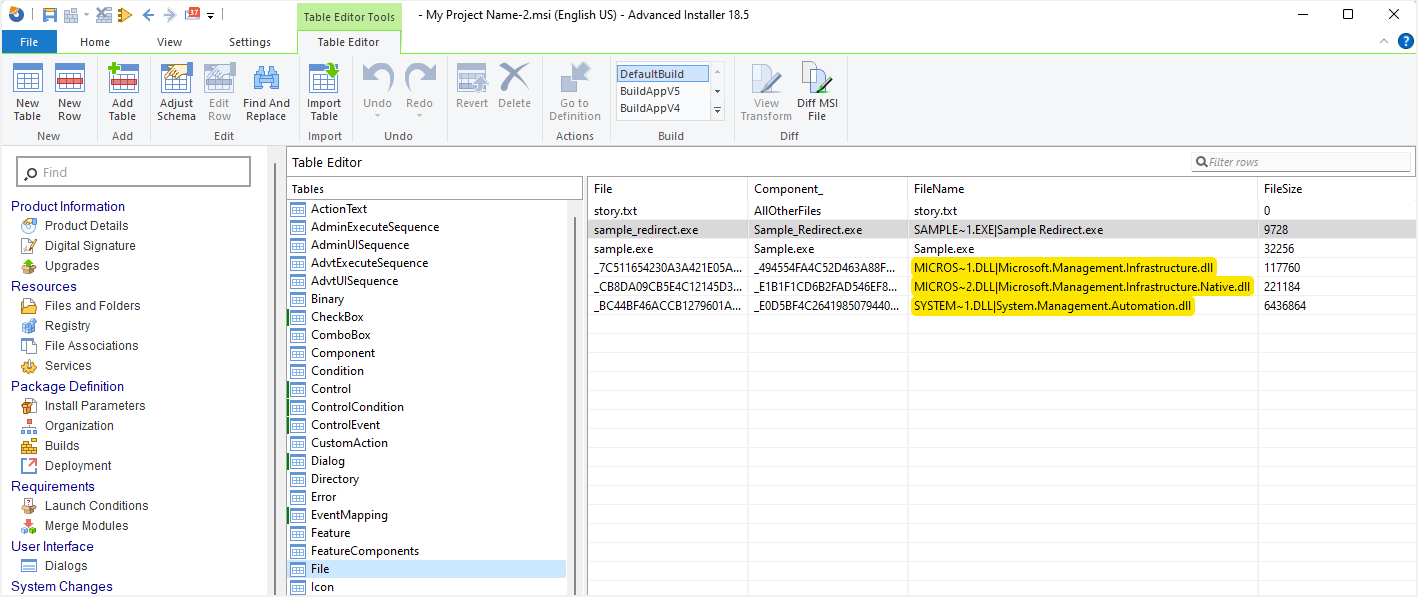Switch to the Home ribbon tab

tap(95, 42)
